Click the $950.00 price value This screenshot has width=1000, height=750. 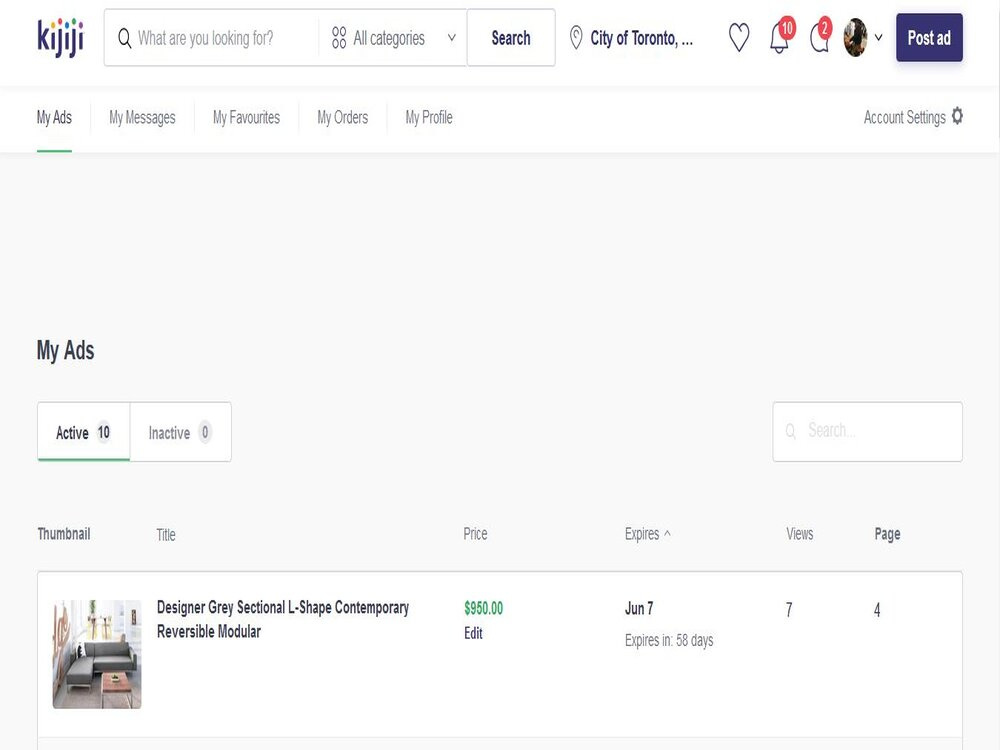pos(483,608)
